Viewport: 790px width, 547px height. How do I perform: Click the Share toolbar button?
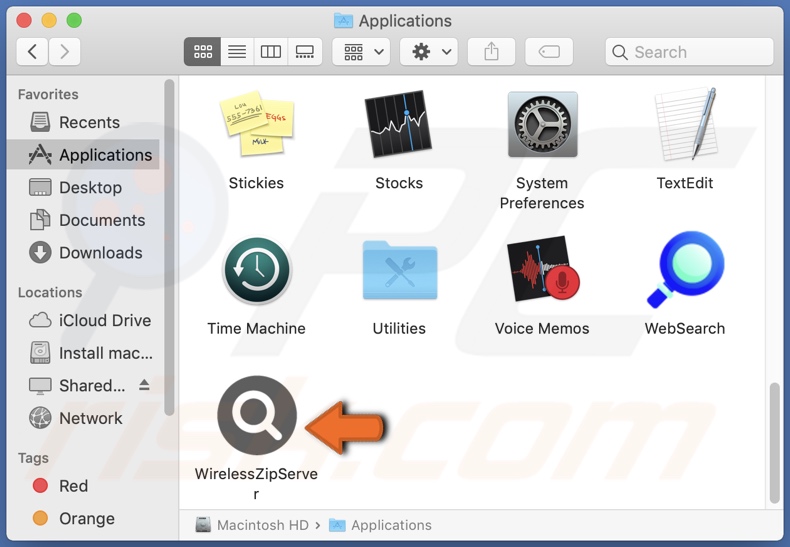tap(491, 51)
